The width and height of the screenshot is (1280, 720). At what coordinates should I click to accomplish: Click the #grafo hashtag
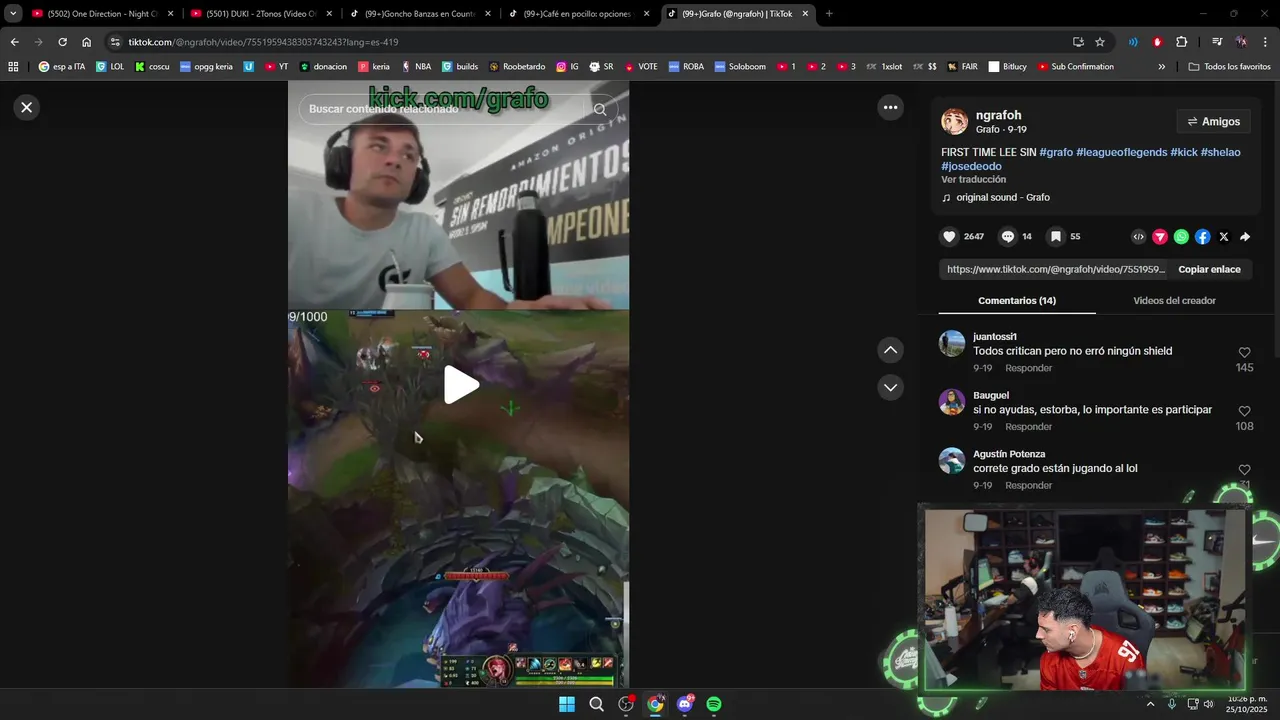coord(1056,152)
